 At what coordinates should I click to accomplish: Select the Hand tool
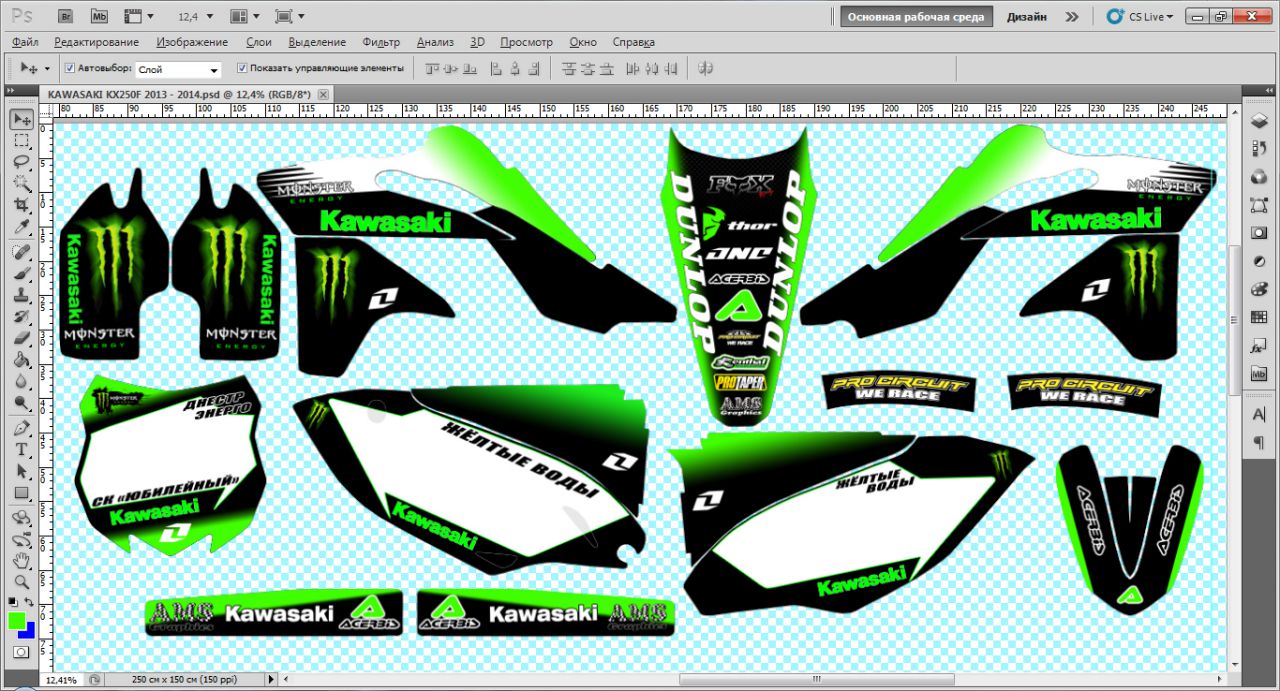(21, 561)
